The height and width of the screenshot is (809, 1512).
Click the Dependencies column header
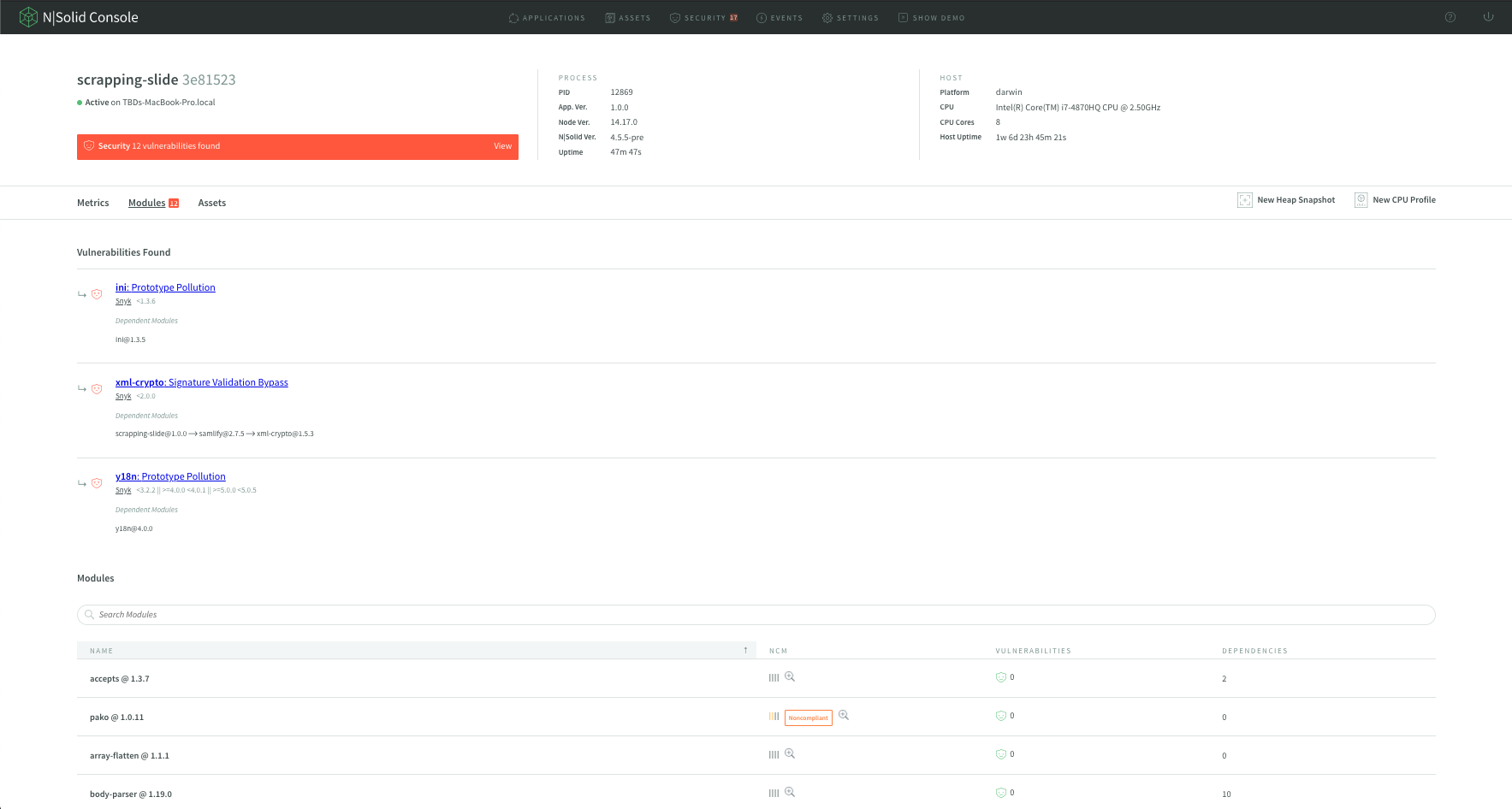click(1254, 651)
